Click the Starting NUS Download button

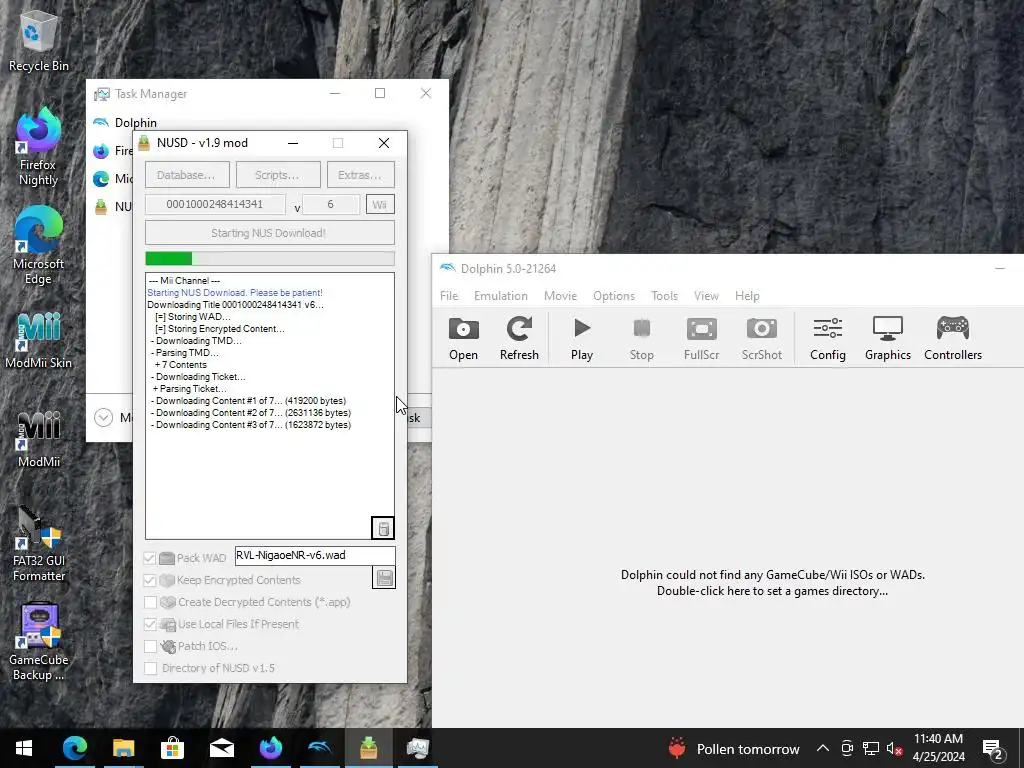pyautogui.click(x=270, y=233)
